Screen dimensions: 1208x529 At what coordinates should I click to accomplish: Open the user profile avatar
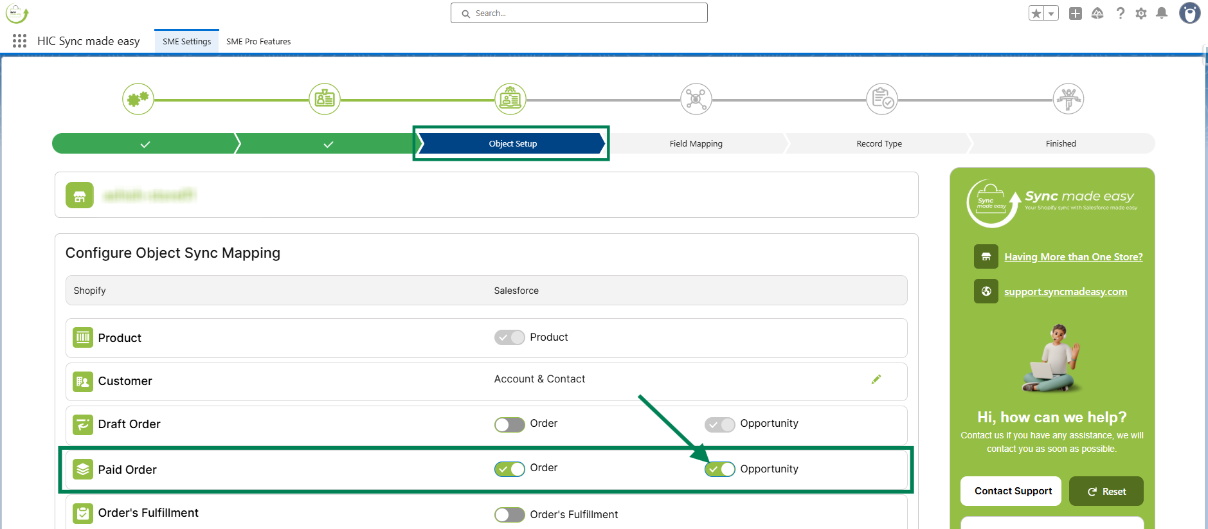tap(1190, 13)
